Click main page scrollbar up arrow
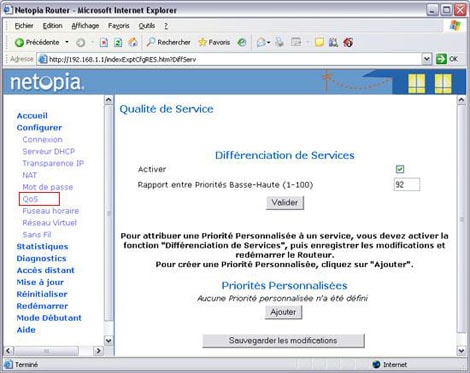This screenshot has height=373, width=470. pyautogui.click(x=461, y=100)
